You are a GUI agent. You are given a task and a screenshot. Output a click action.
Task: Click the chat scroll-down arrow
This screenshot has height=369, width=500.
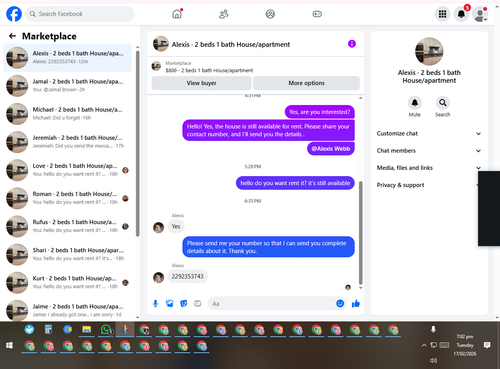click(x=360, y=288)
